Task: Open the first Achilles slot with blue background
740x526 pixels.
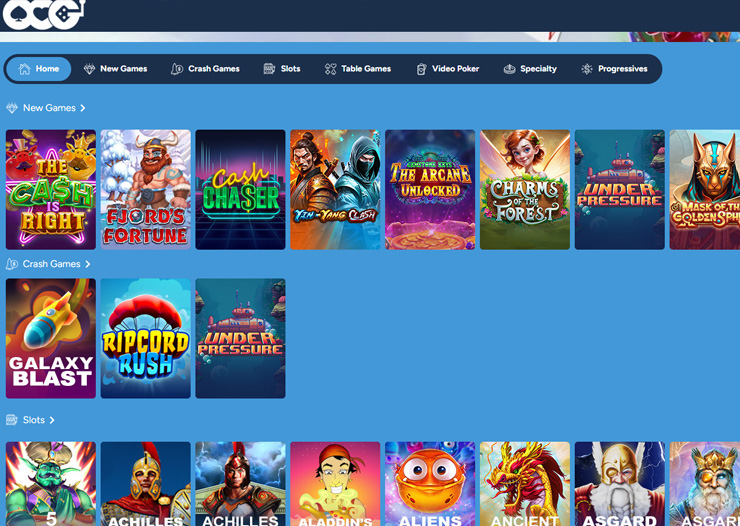Action: (x=146, y=484)
